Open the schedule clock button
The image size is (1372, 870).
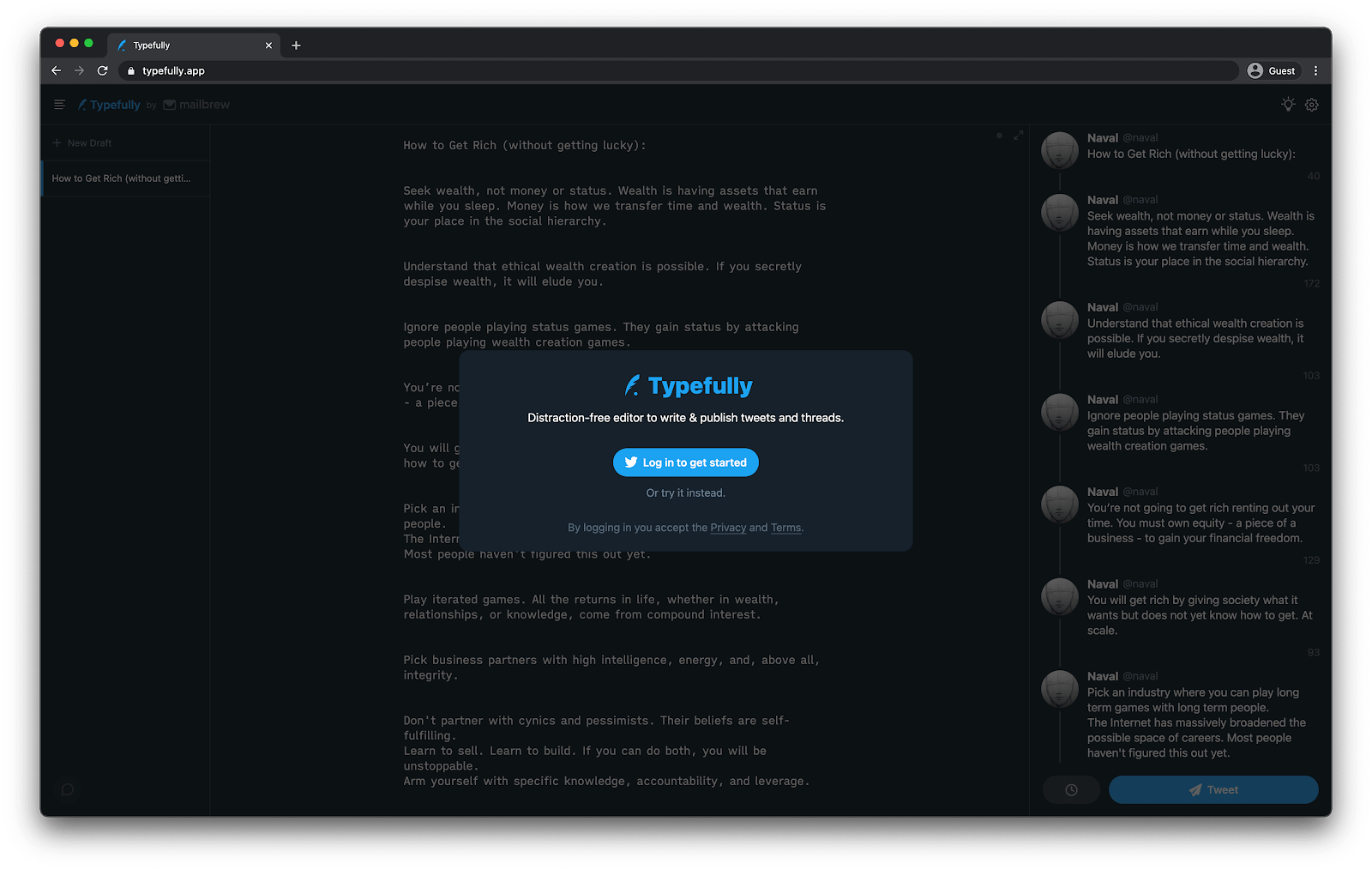pos(1071,790)
